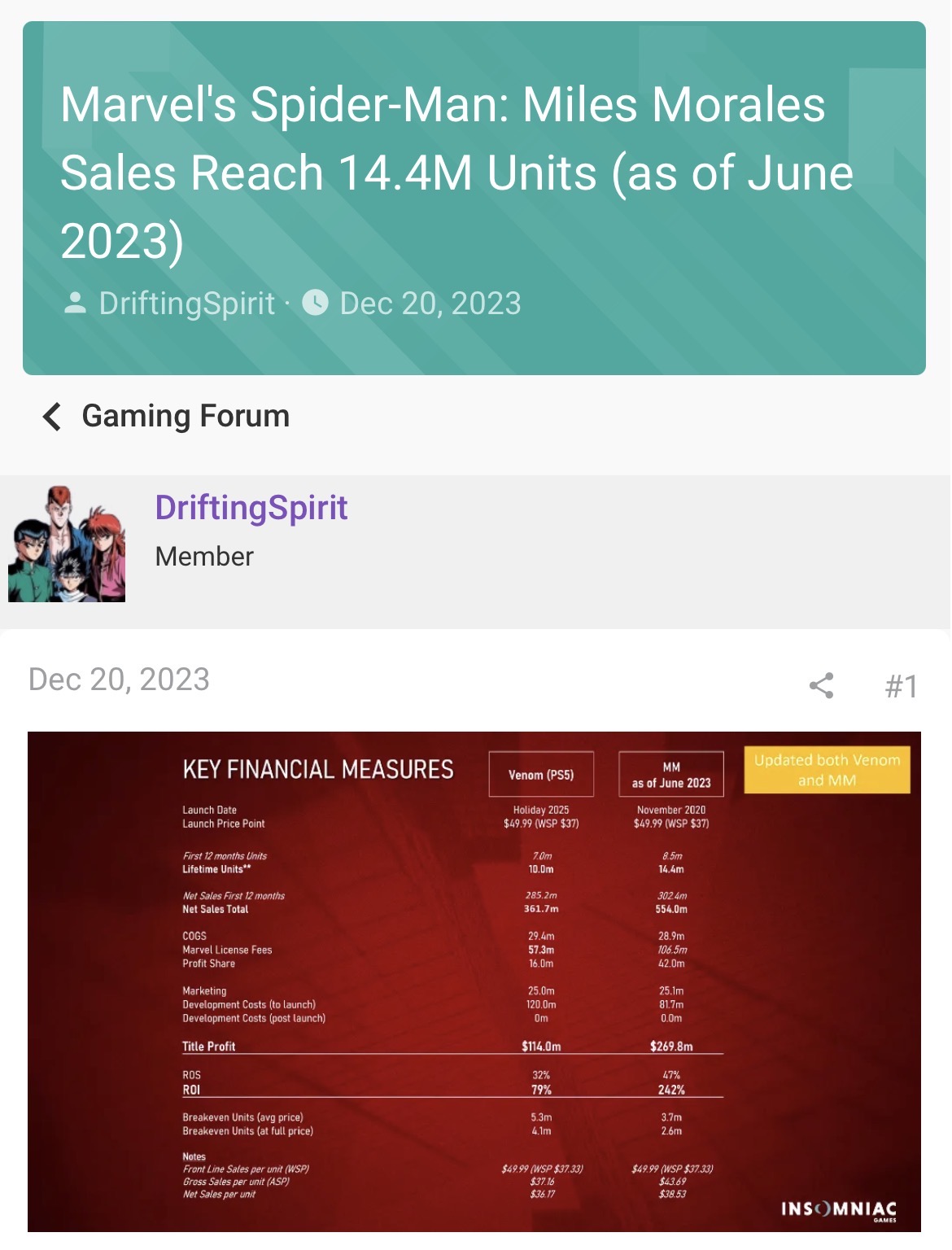Click the thread title about Miles Morales sales
Viewport: 952px width, 1250px height.
456,173
